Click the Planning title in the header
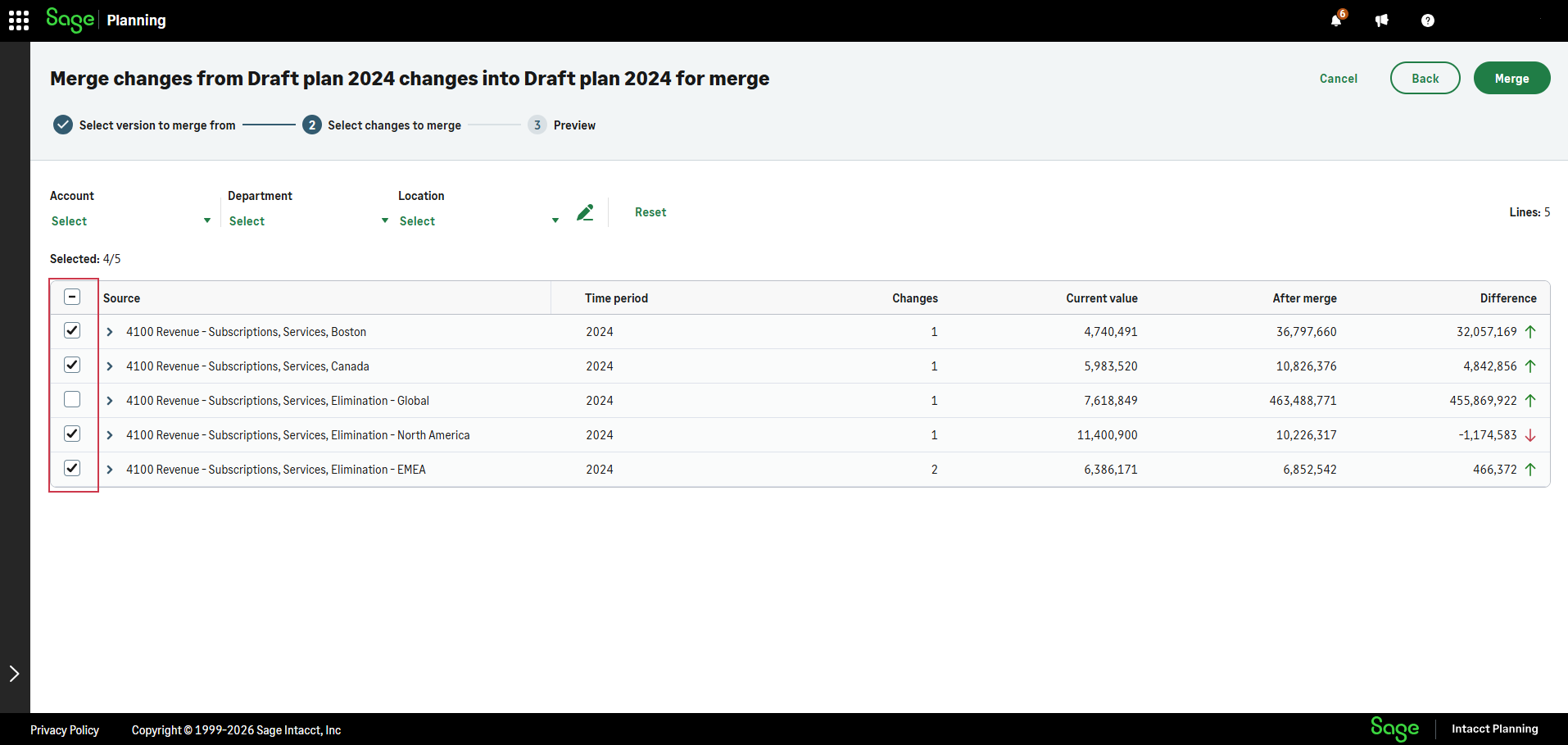Viewport: 1568px width, 745px height. [136, 20]
